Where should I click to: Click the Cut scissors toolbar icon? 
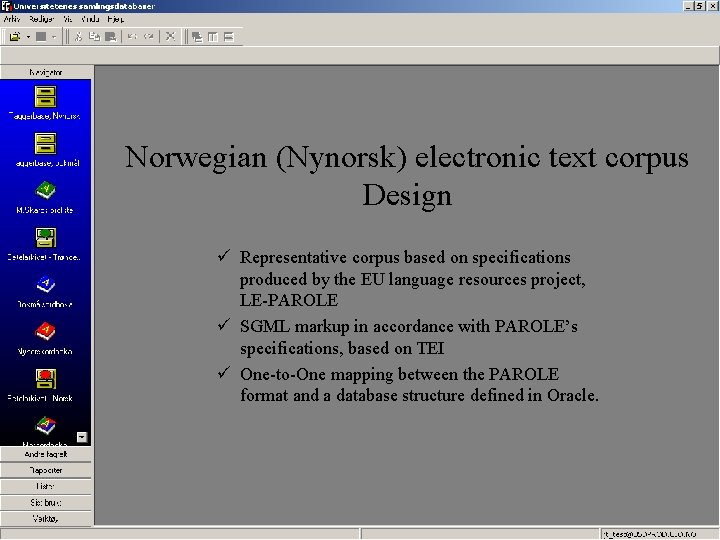[79, 37]
